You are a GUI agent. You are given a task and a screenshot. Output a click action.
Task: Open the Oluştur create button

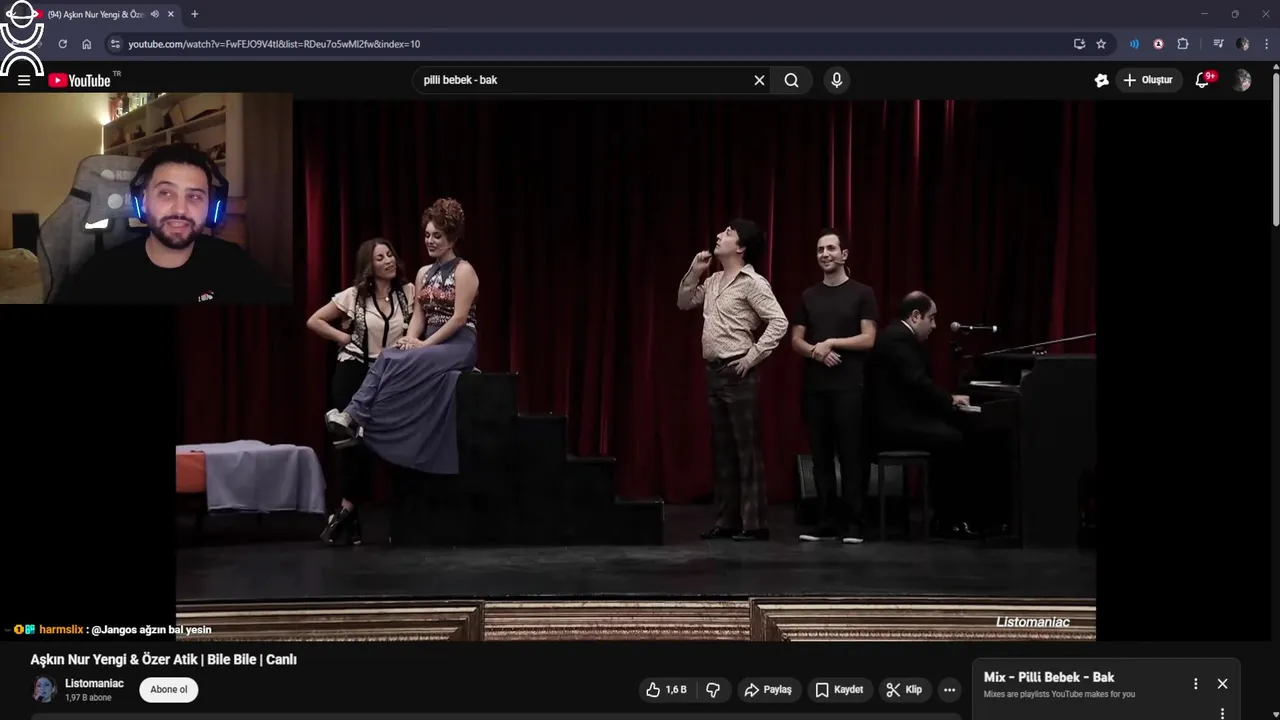(x=1148, y=80)
